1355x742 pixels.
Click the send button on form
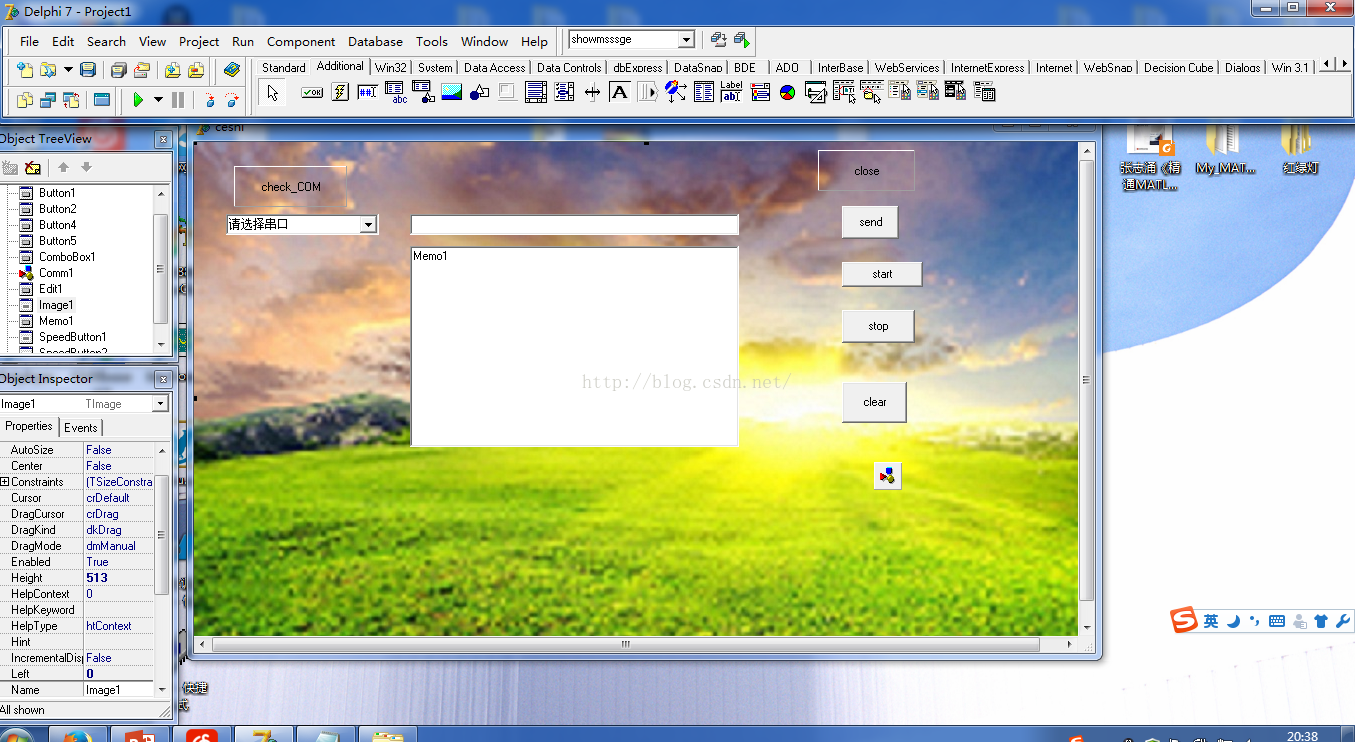point(870,222)
